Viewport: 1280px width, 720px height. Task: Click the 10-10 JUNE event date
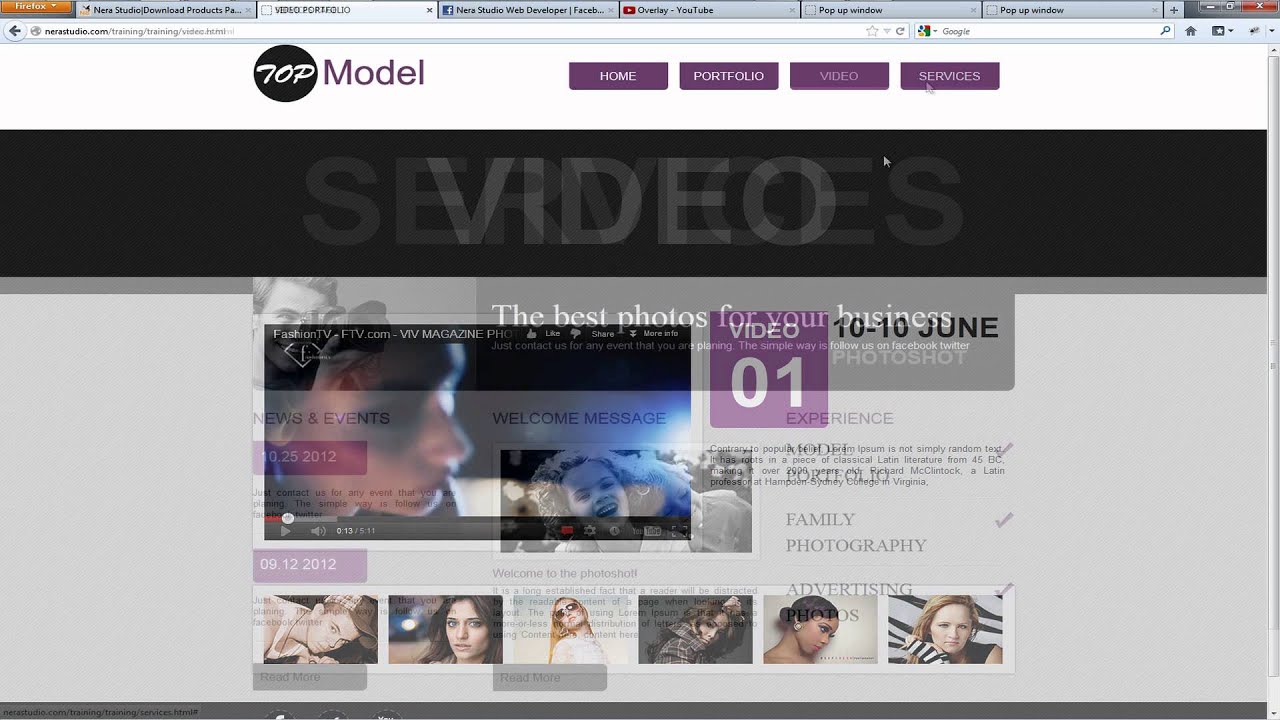(x=915, y=328)
